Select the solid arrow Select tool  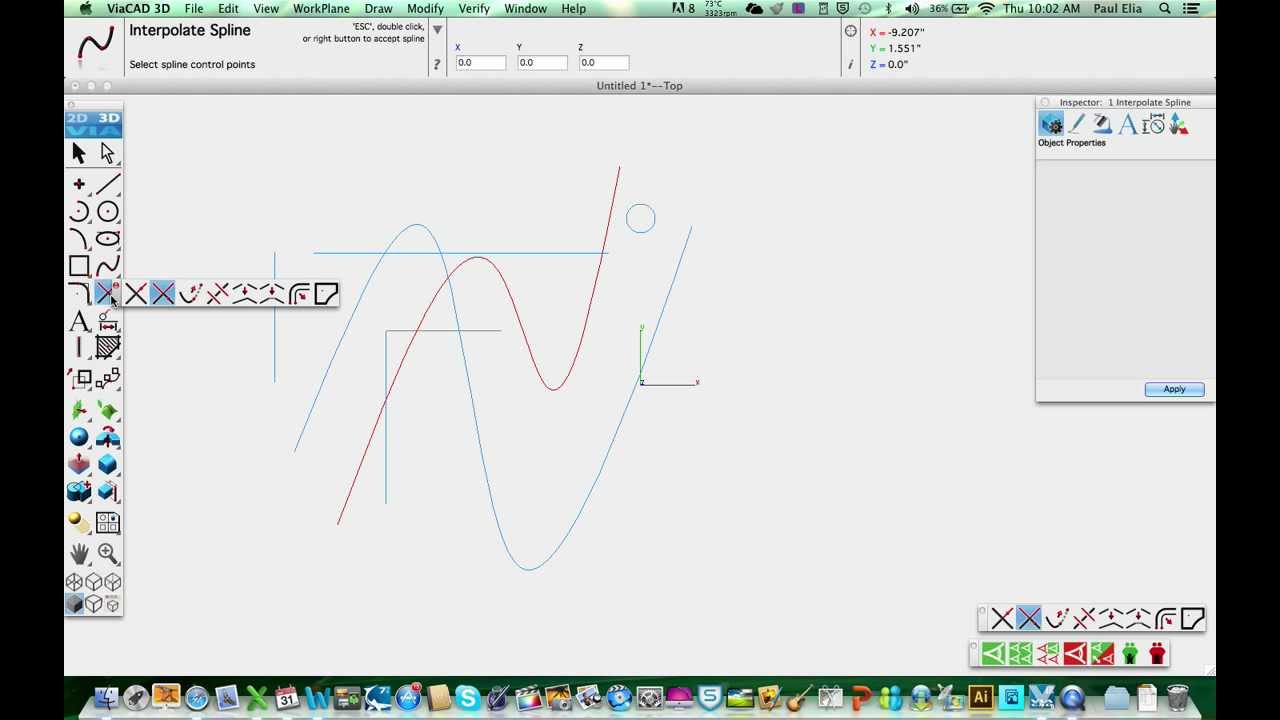click(x=79, y=153)
